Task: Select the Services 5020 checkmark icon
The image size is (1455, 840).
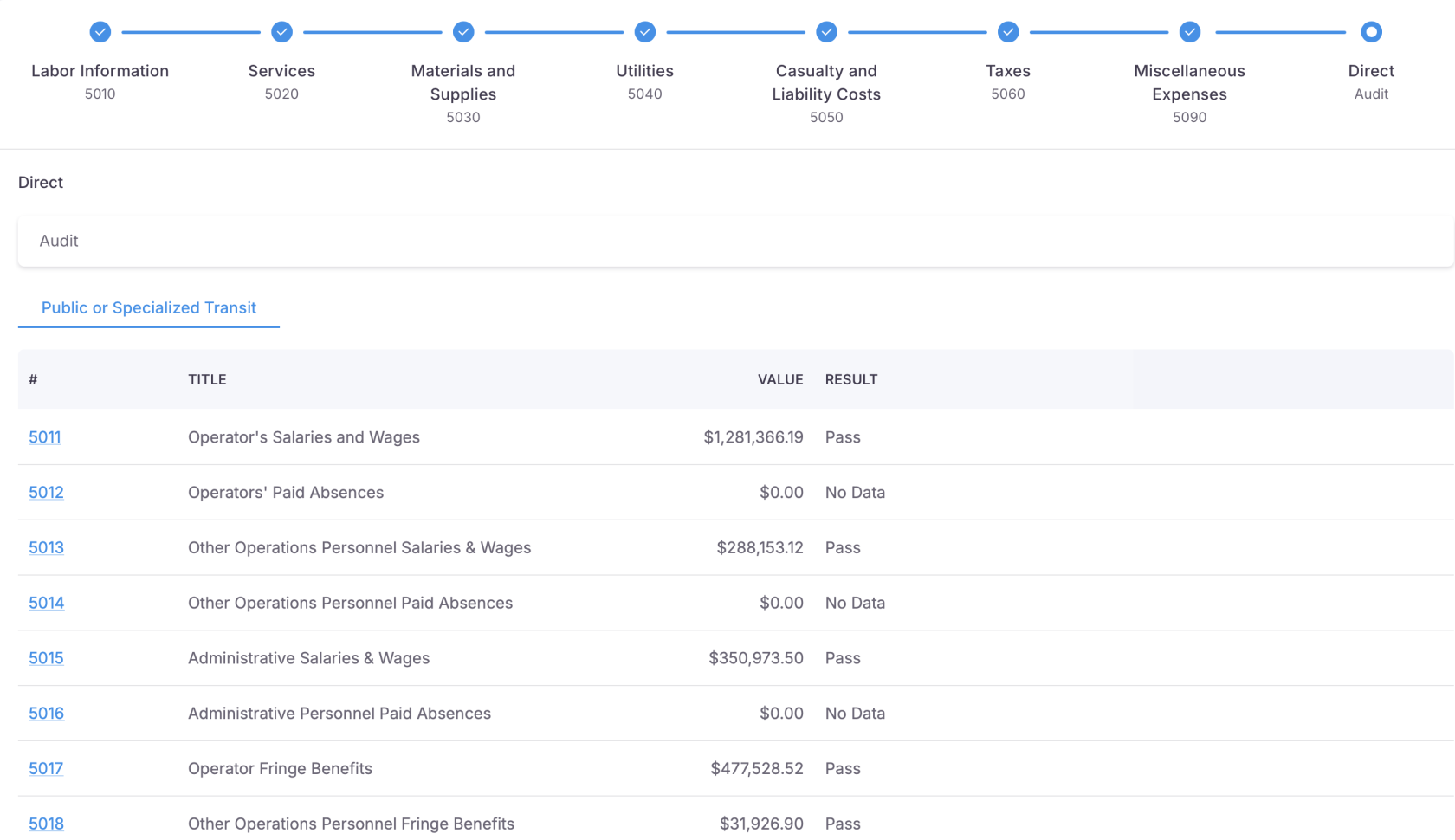Action: coord(281,31)
